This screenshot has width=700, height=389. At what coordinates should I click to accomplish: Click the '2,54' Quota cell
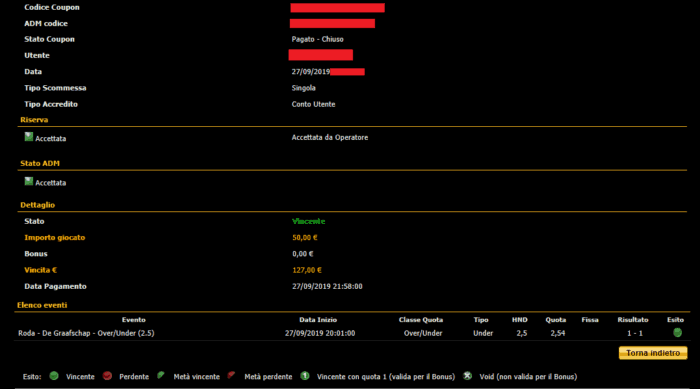pyautogui.click(x=558, y=333)
